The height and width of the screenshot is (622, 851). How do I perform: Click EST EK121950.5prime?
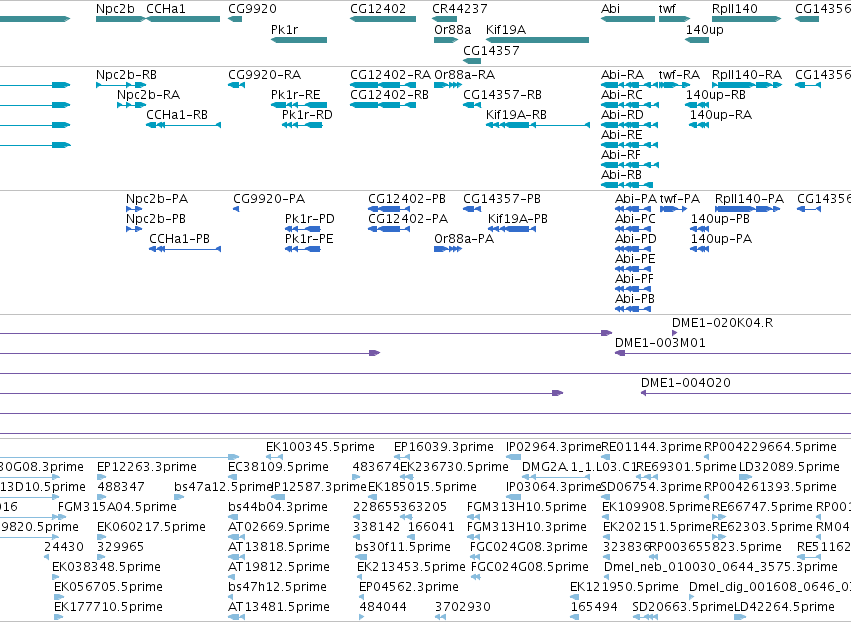[x=575, y=596]
